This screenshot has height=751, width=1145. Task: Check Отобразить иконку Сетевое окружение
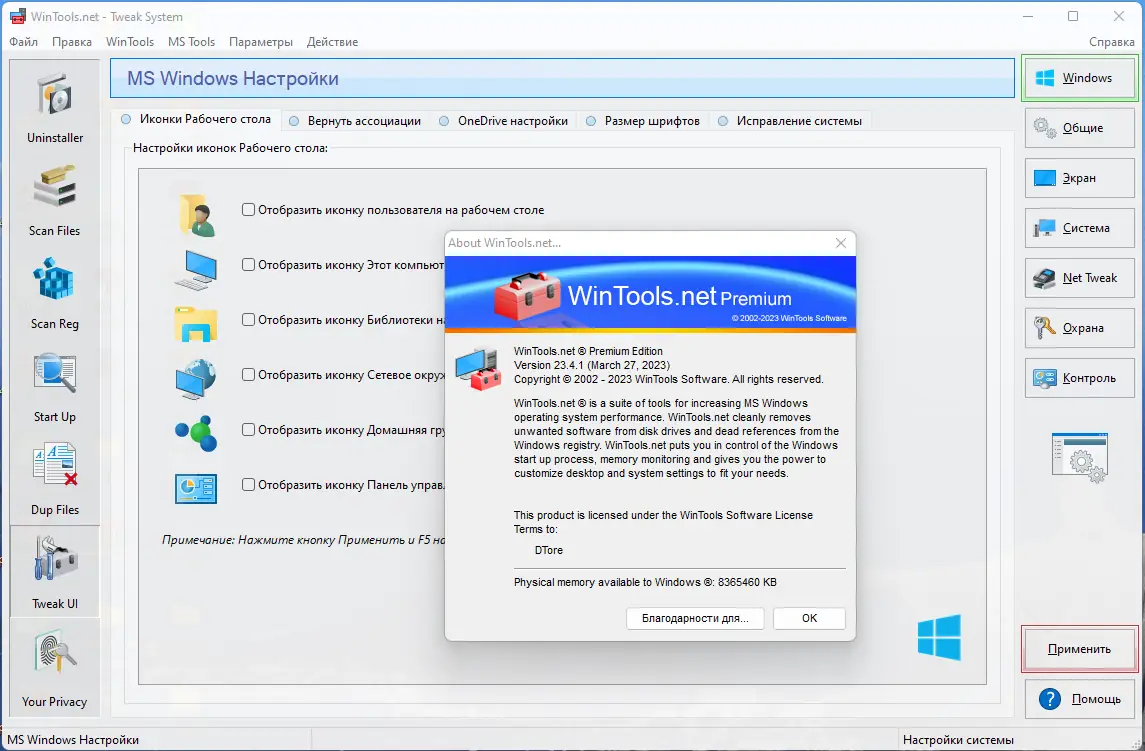[248, 375]
